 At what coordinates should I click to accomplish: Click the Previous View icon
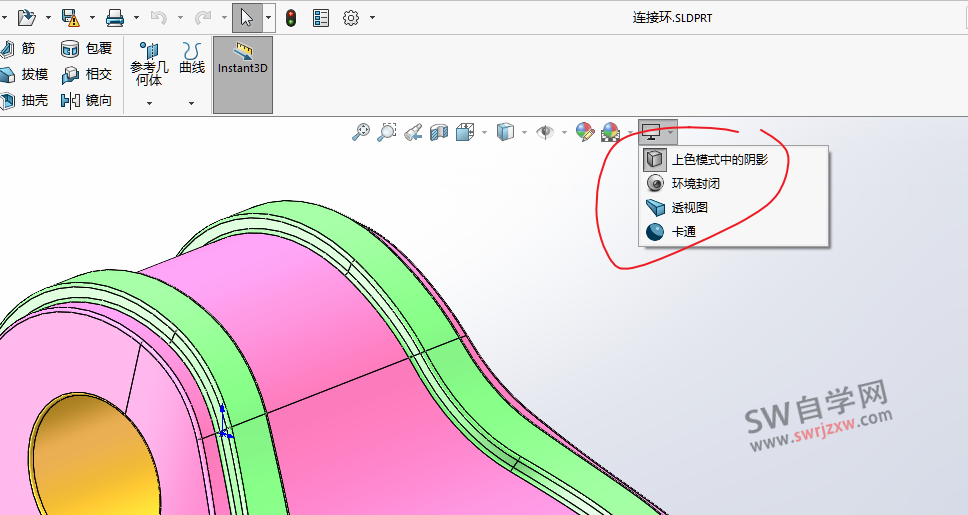click(x=413, y=132)
